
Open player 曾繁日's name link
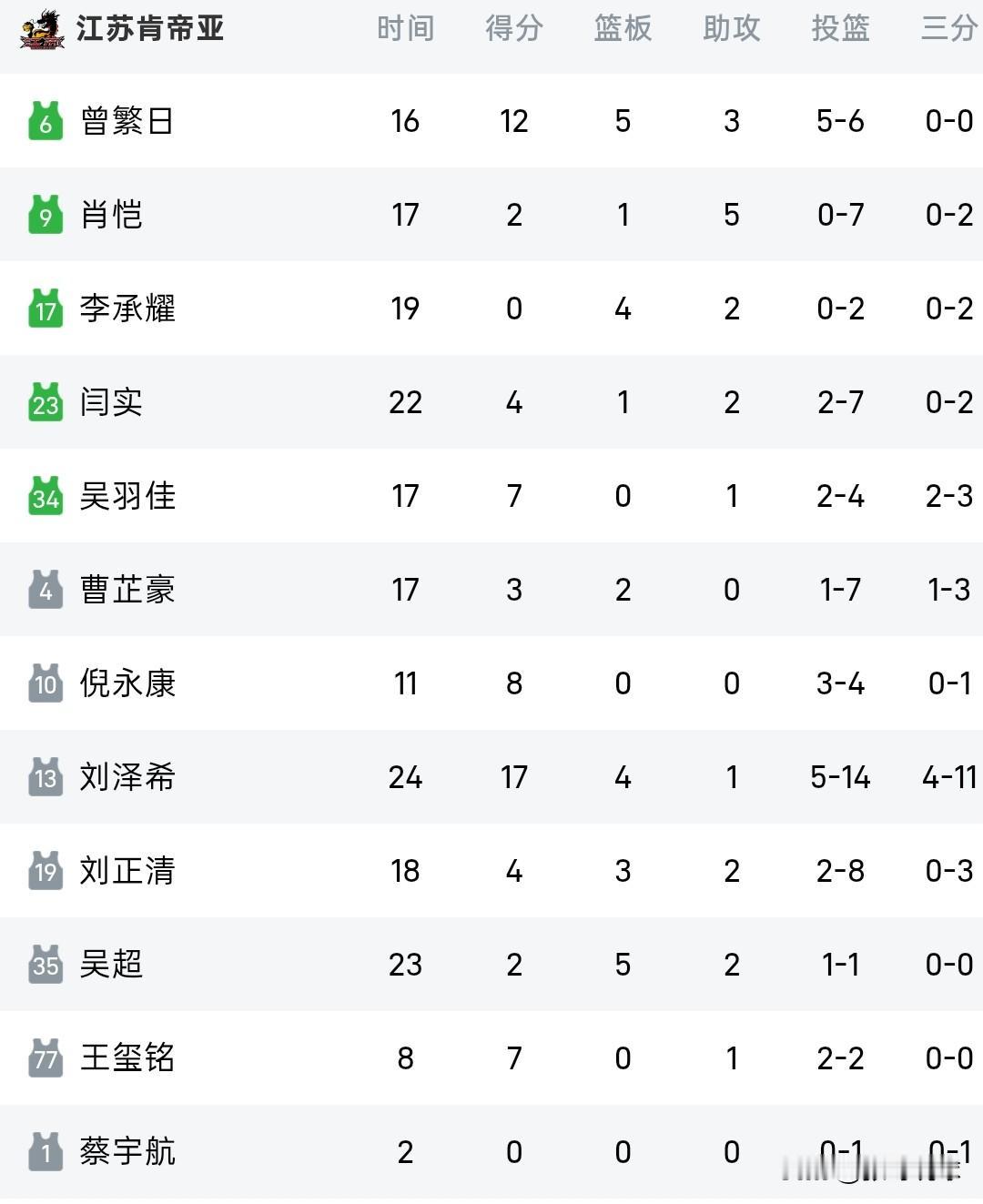pyautogui.click(x=127, y=121)
